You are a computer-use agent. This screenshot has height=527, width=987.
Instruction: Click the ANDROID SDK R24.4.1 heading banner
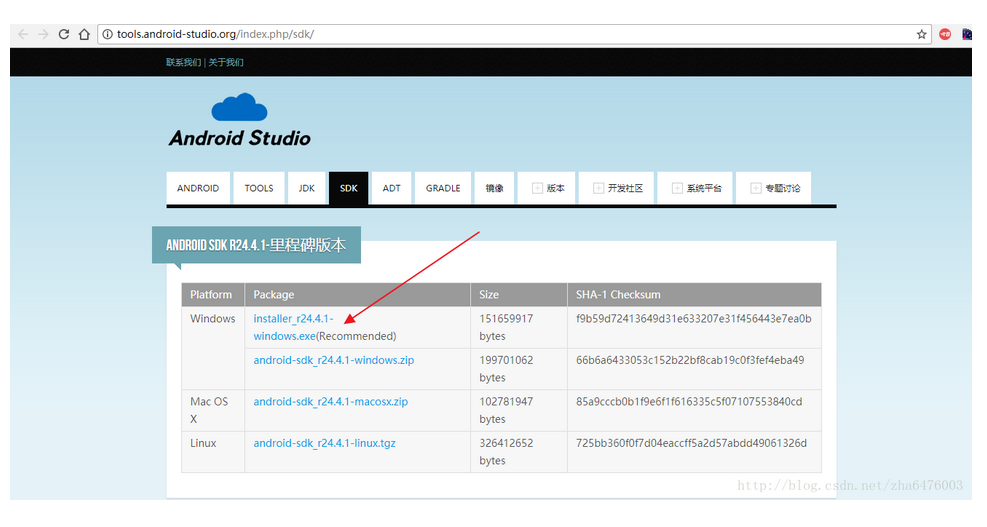[256, 245]
